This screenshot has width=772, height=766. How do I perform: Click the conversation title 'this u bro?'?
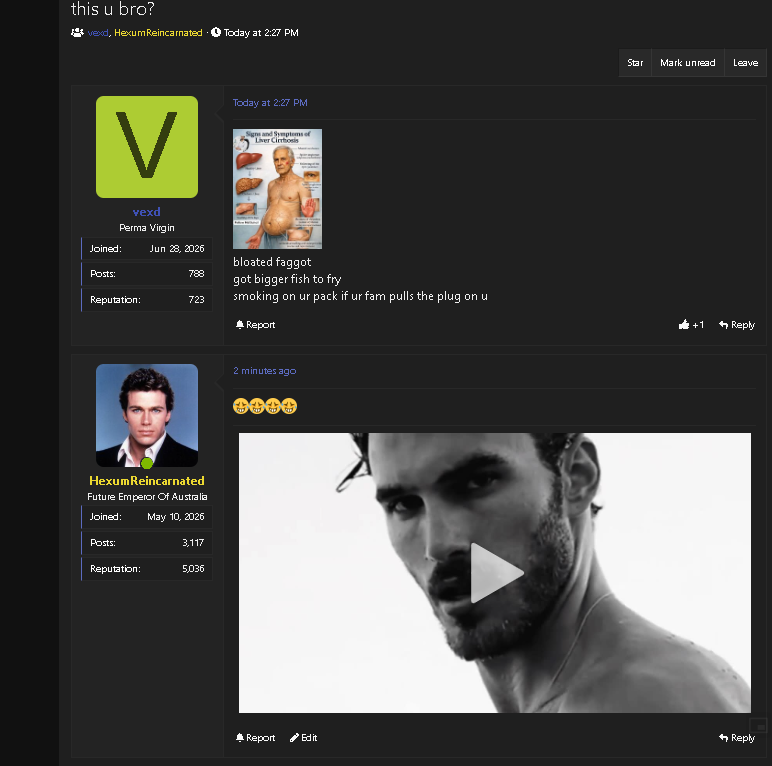pyautogui.click(x=113, y=9)
